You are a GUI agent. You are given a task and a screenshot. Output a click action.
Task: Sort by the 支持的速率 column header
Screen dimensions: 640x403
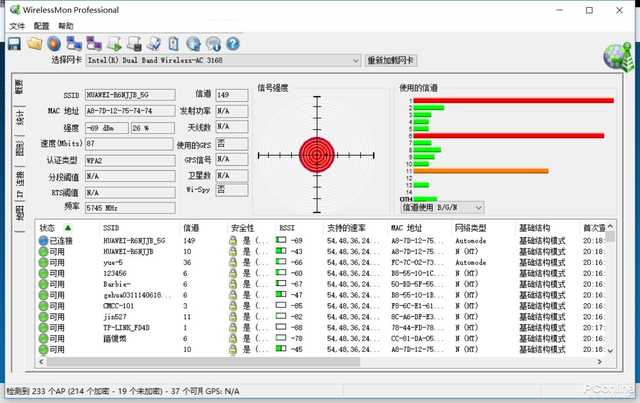point(346,228)
